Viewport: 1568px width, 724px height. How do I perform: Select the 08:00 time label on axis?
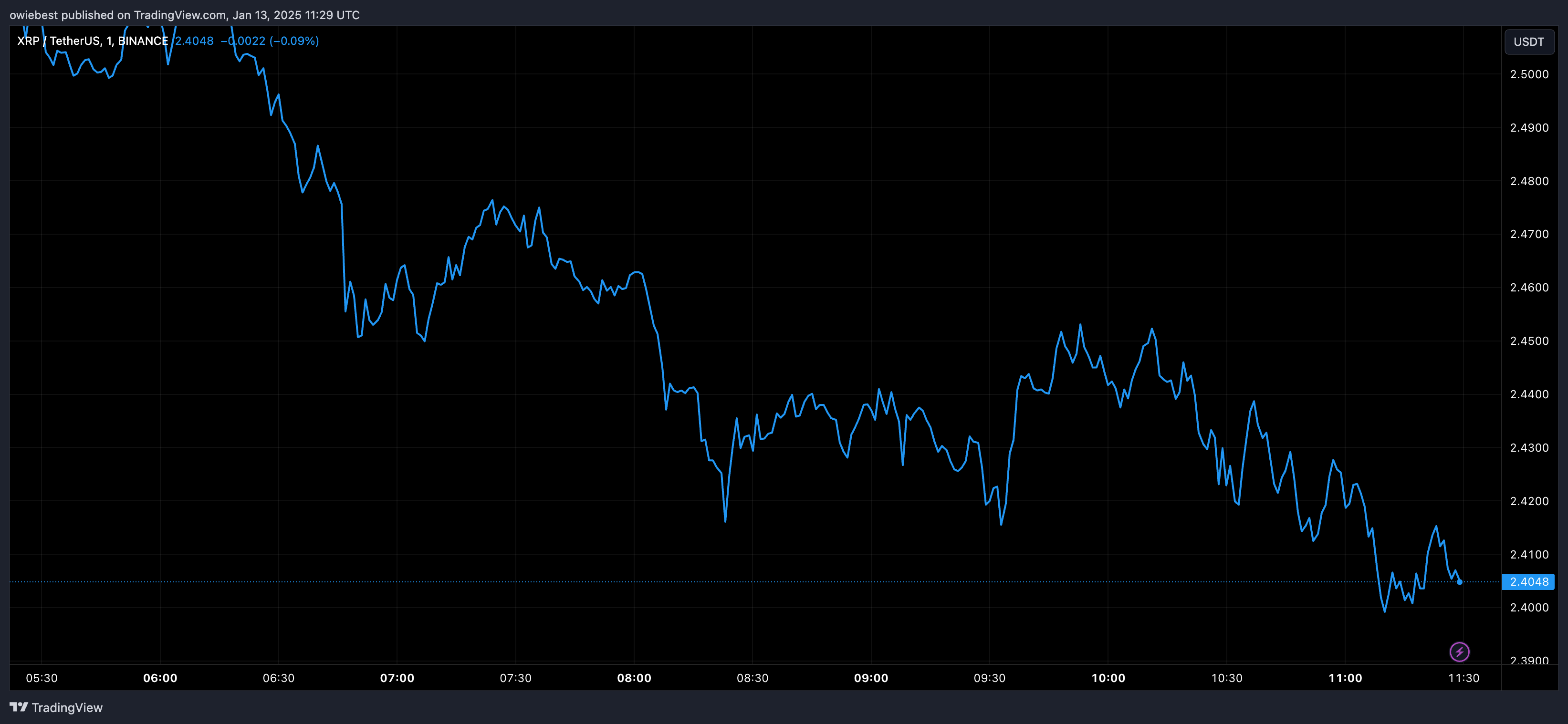point(636,678)
